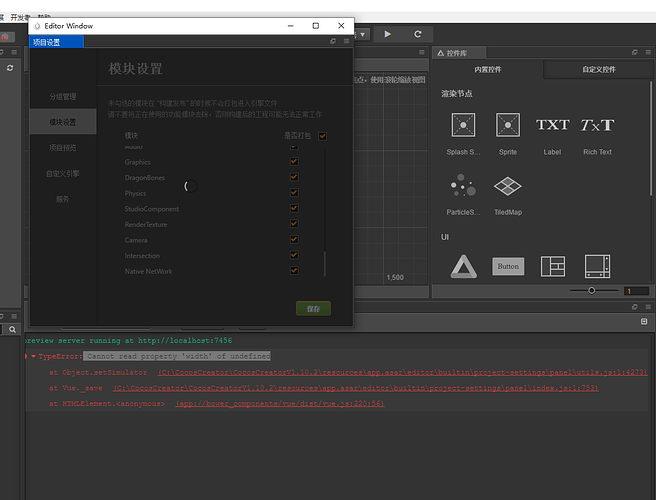Select the Sprite node icon
The width and height of the screenshot is (656, 500).
coord(507,125)
